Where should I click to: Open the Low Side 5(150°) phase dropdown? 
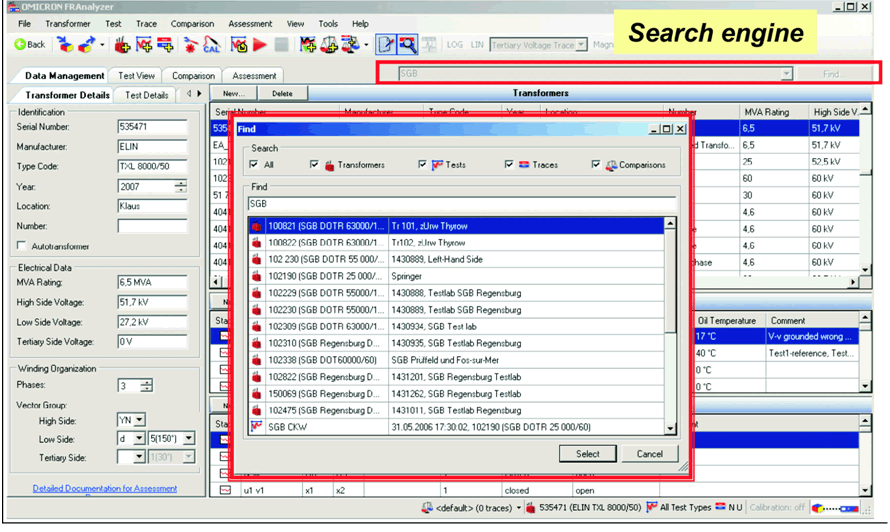click(189, 439)
